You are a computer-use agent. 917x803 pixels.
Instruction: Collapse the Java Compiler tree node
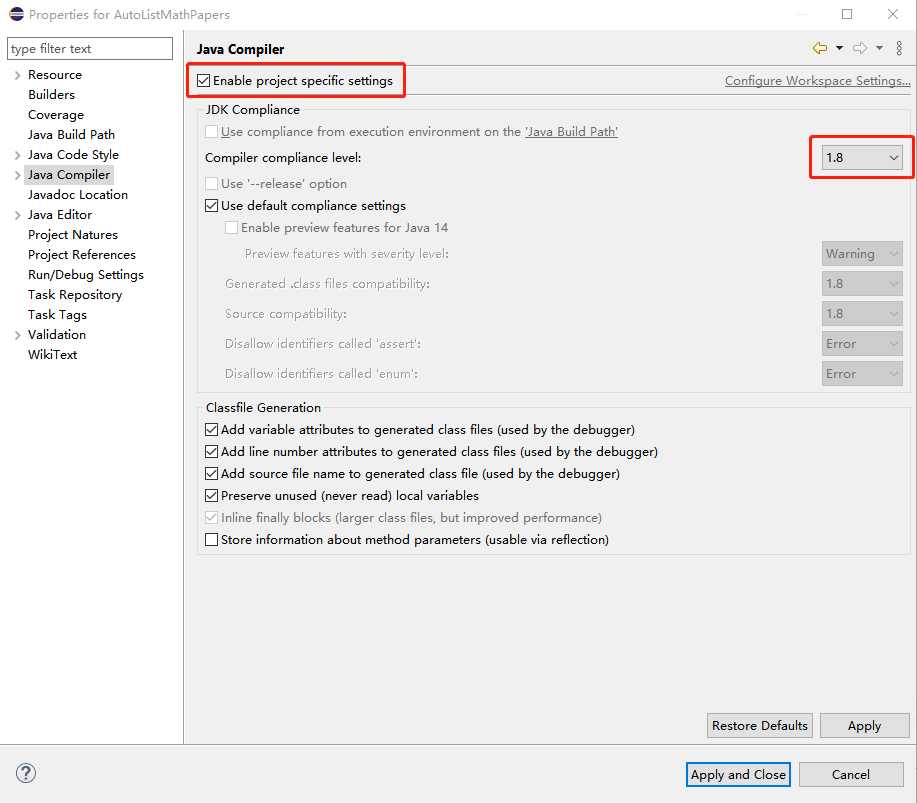tap(18, 174)
